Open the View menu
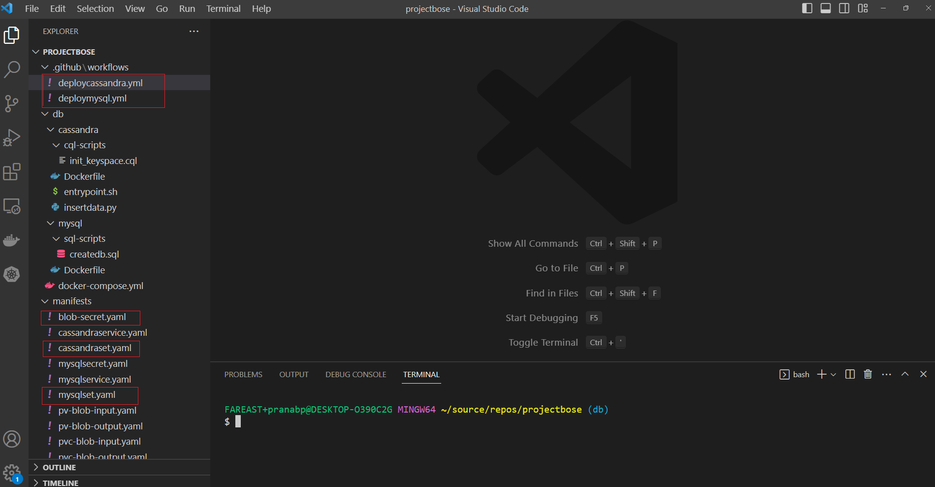Viewport: 935px width, 487px height. click(x=135, y=8)
